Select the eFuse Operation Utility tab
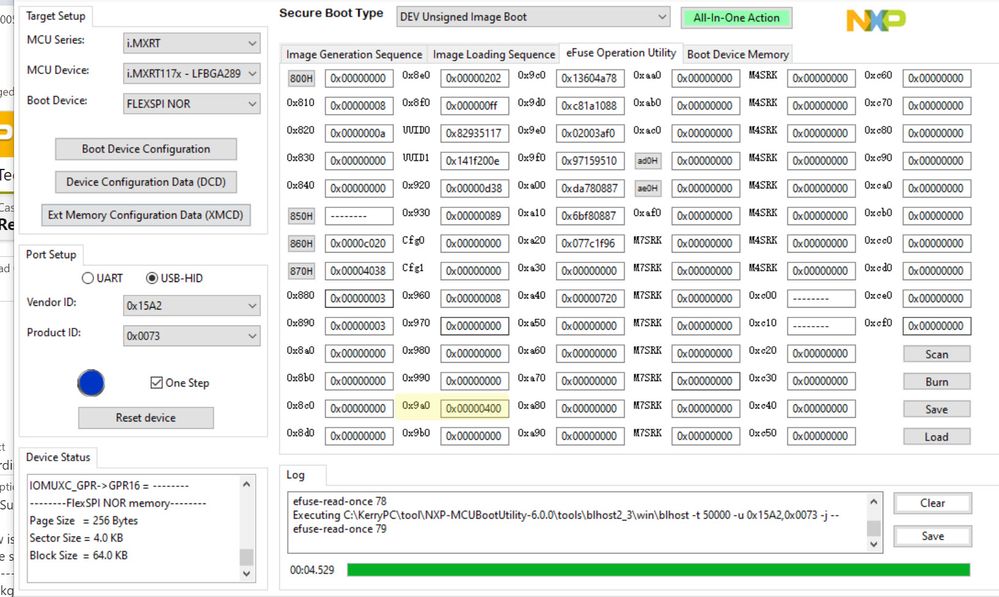Image resolution: width=999 pixels, height=597 pixels. [x=621, y=52]
